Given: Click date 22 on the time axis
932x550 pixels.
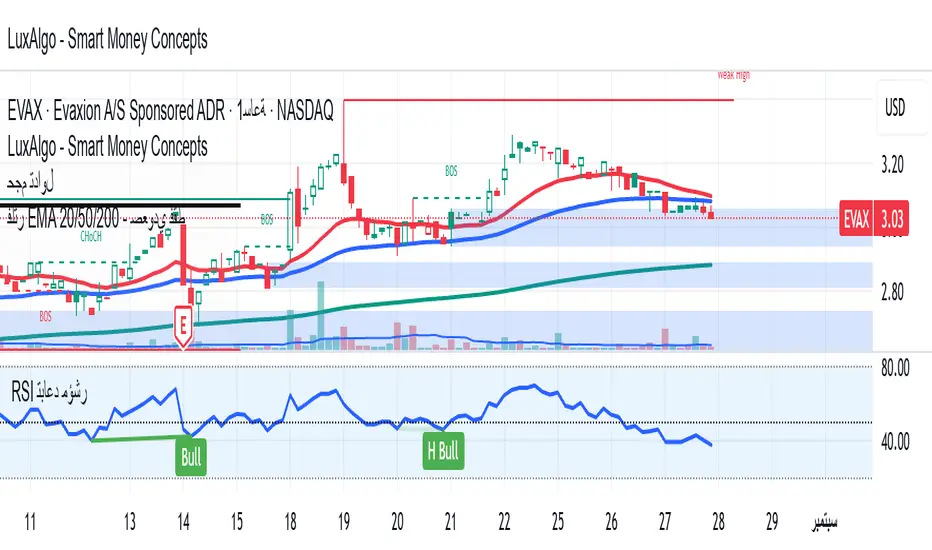Looking at the screenshot, I should pyautogui.click(x=504, y=522).
